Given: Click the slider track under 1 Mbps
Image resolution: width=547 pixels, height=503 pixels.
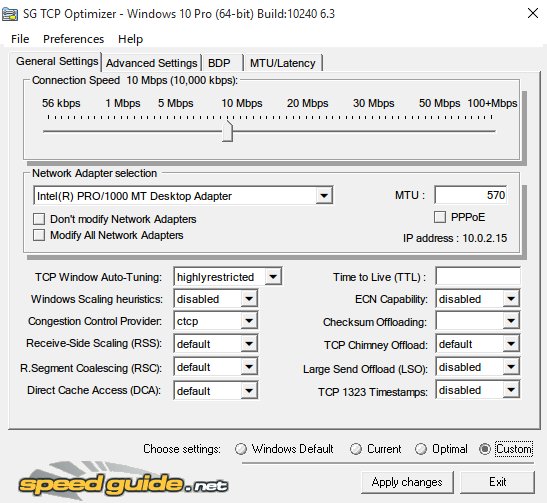Looking at the screenshot, I should pyautogui.click(x=123, y=131).
